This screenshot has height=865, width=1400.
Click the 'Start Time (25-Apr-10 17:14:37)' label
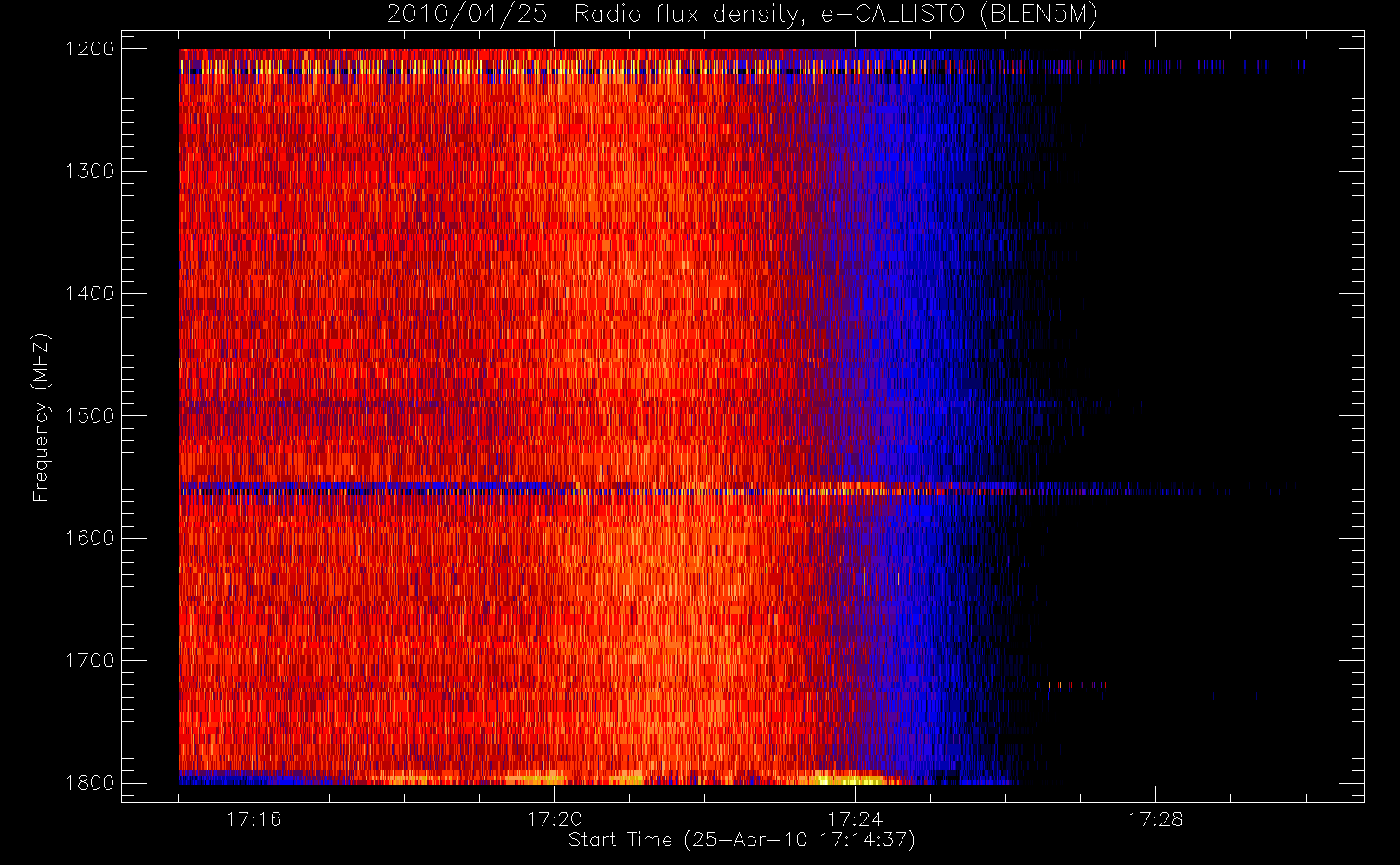[742, 840]
